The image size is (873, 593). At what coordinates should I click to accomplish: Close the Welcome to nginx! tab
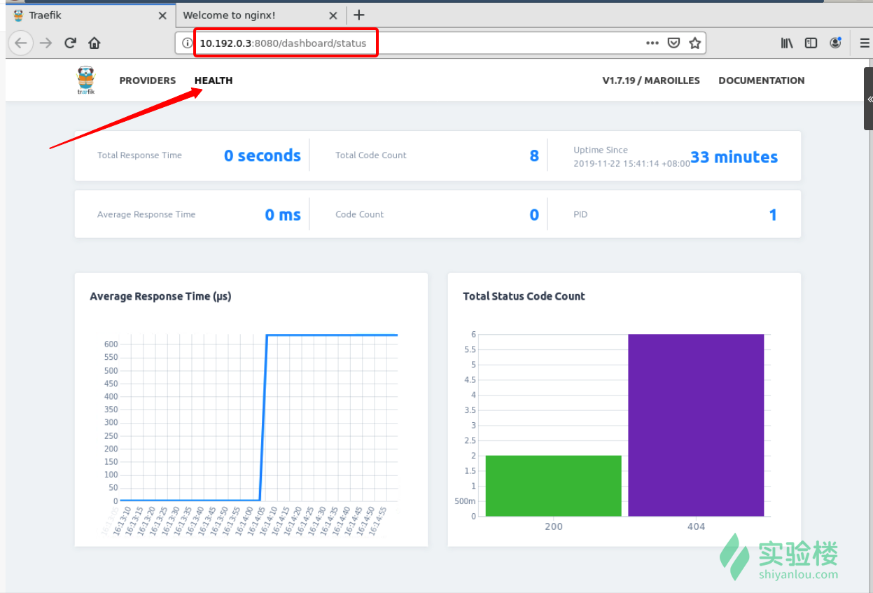click(x=333, y=16)
